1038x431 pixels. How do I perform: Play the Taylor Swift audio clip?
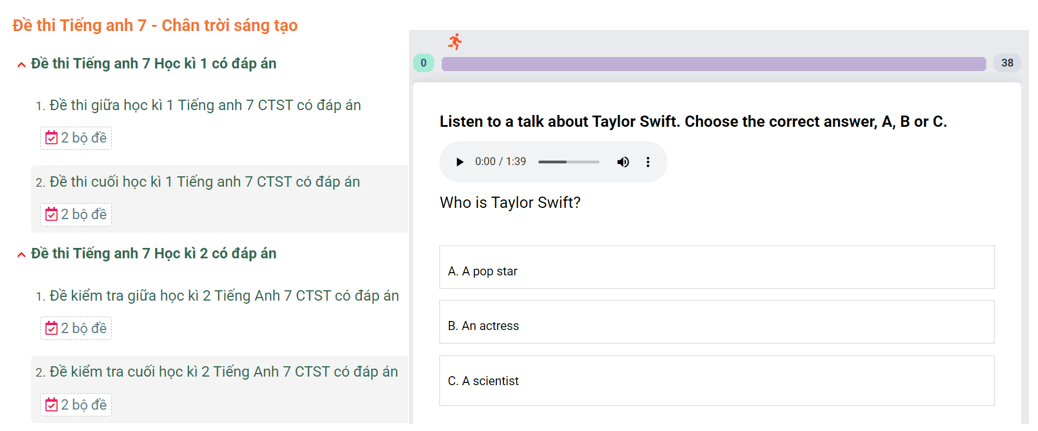tap(460, 162)
